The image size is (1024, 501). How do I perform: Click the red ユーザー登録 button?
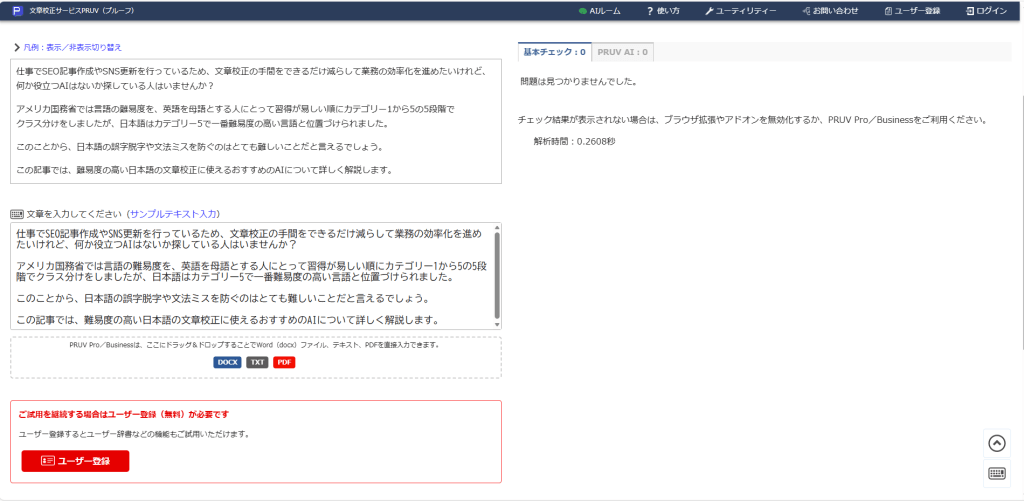coord(75,461)
